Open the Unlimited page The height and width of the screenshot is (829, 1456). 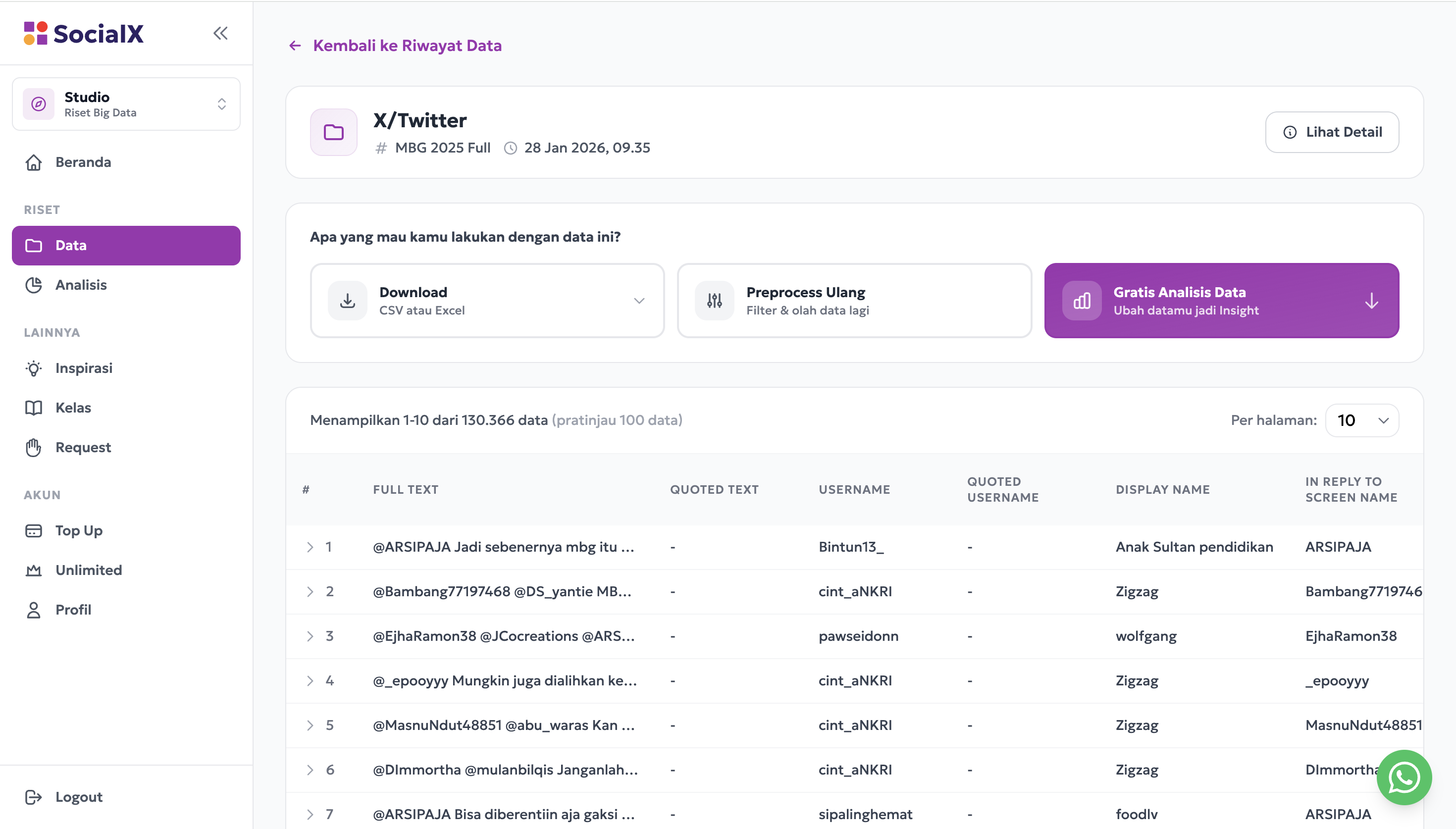(126, 570)
